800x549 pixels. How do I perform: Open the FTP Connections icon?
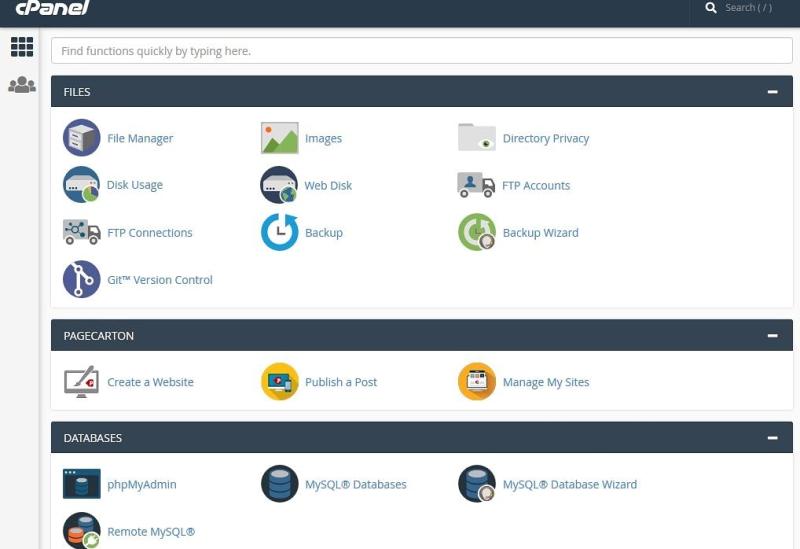click(x=82, y=232)
